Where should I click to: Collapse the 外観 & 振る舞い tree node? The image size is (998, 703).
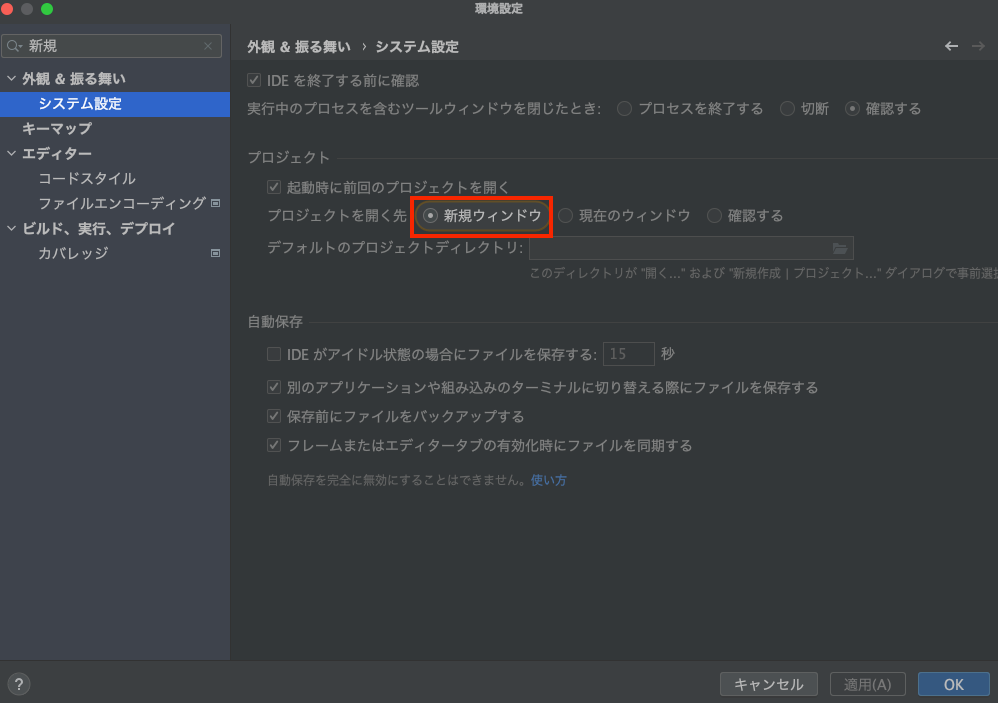(11, 78)
